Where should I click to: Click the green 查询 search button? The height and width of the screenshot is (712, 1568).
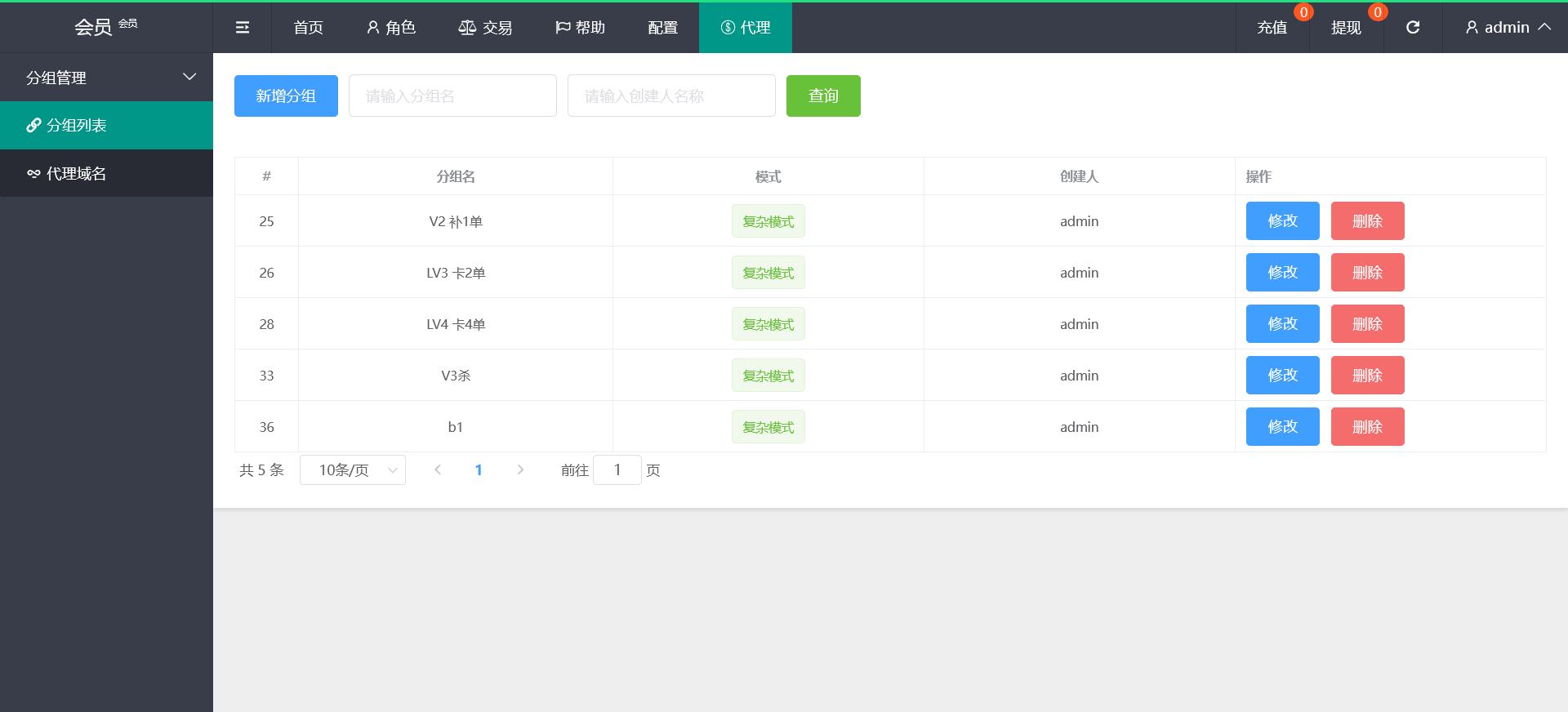[x=822, y=96]
